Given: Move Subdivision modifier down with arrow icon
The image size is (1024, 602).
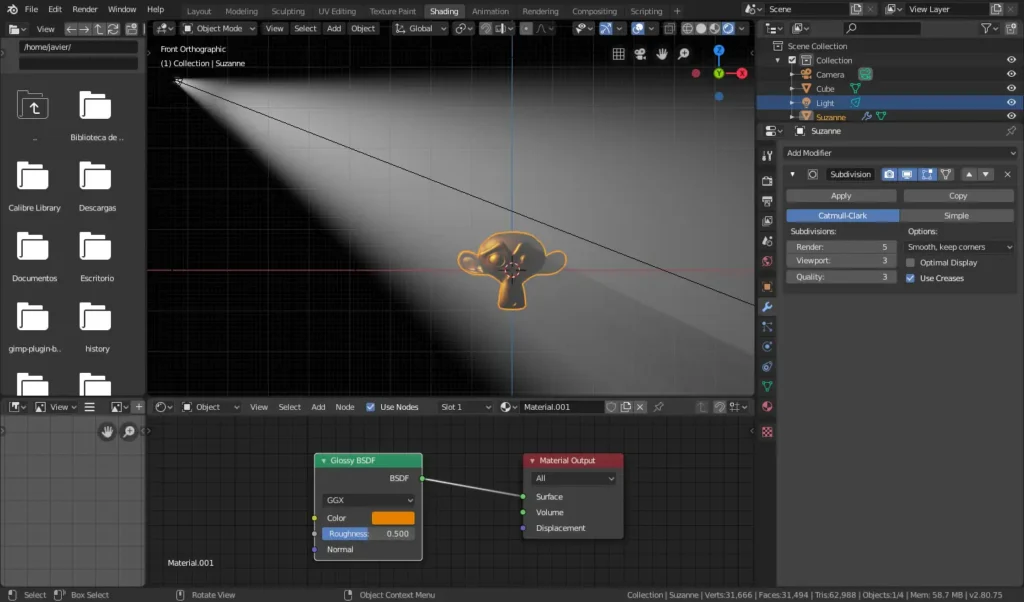Looking at the screenshot, I should 986,174.
